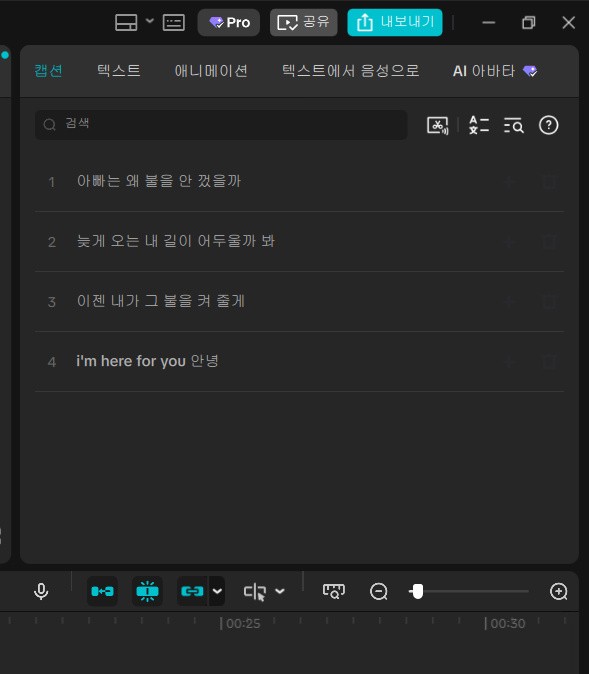The height and width of the screenshot is (674, 589).
Task: Click the 00:30 mark on timeline ruler
Action: coord(505,623)
